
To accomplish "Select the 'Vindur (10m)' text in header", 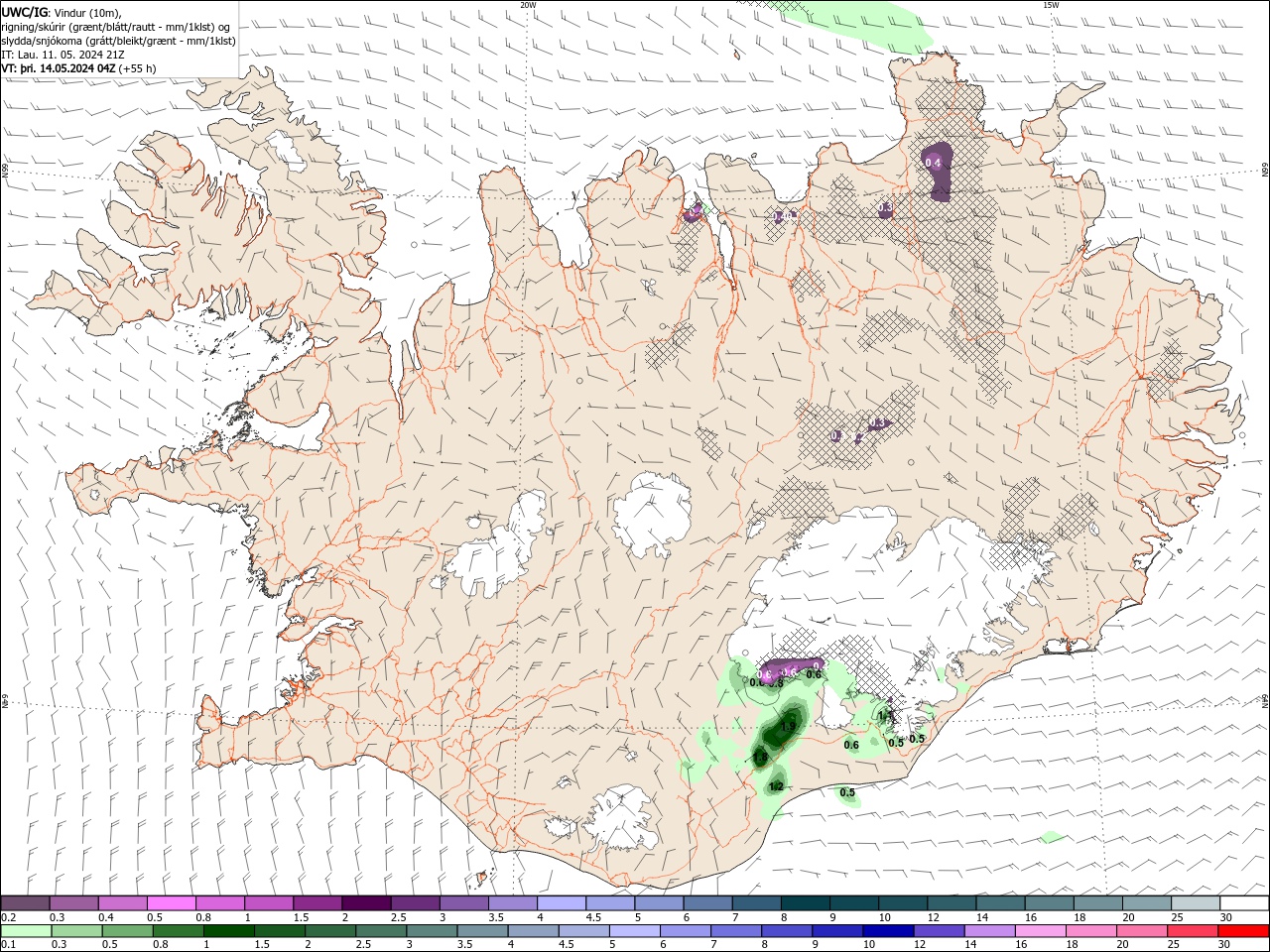I will tap(85, 12).
